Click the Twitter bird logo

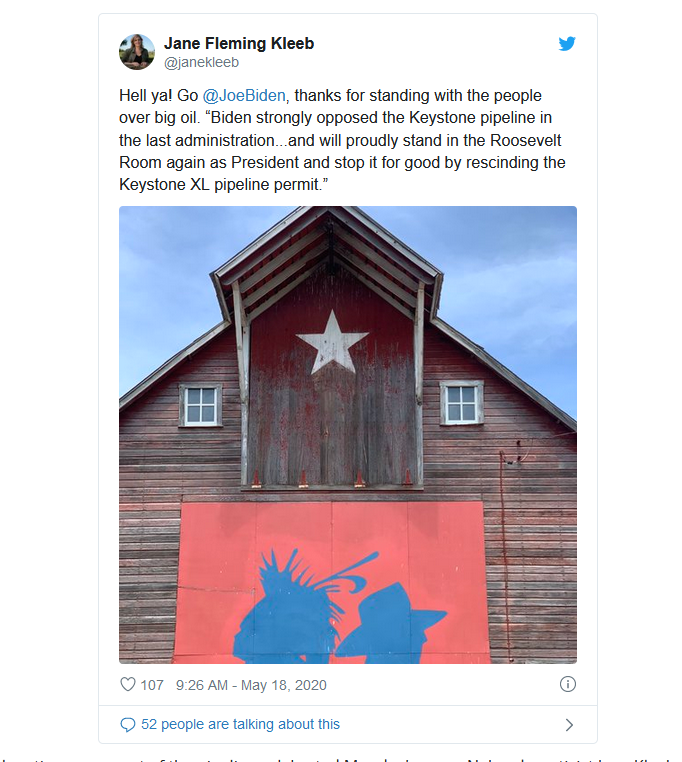point(567,43)
